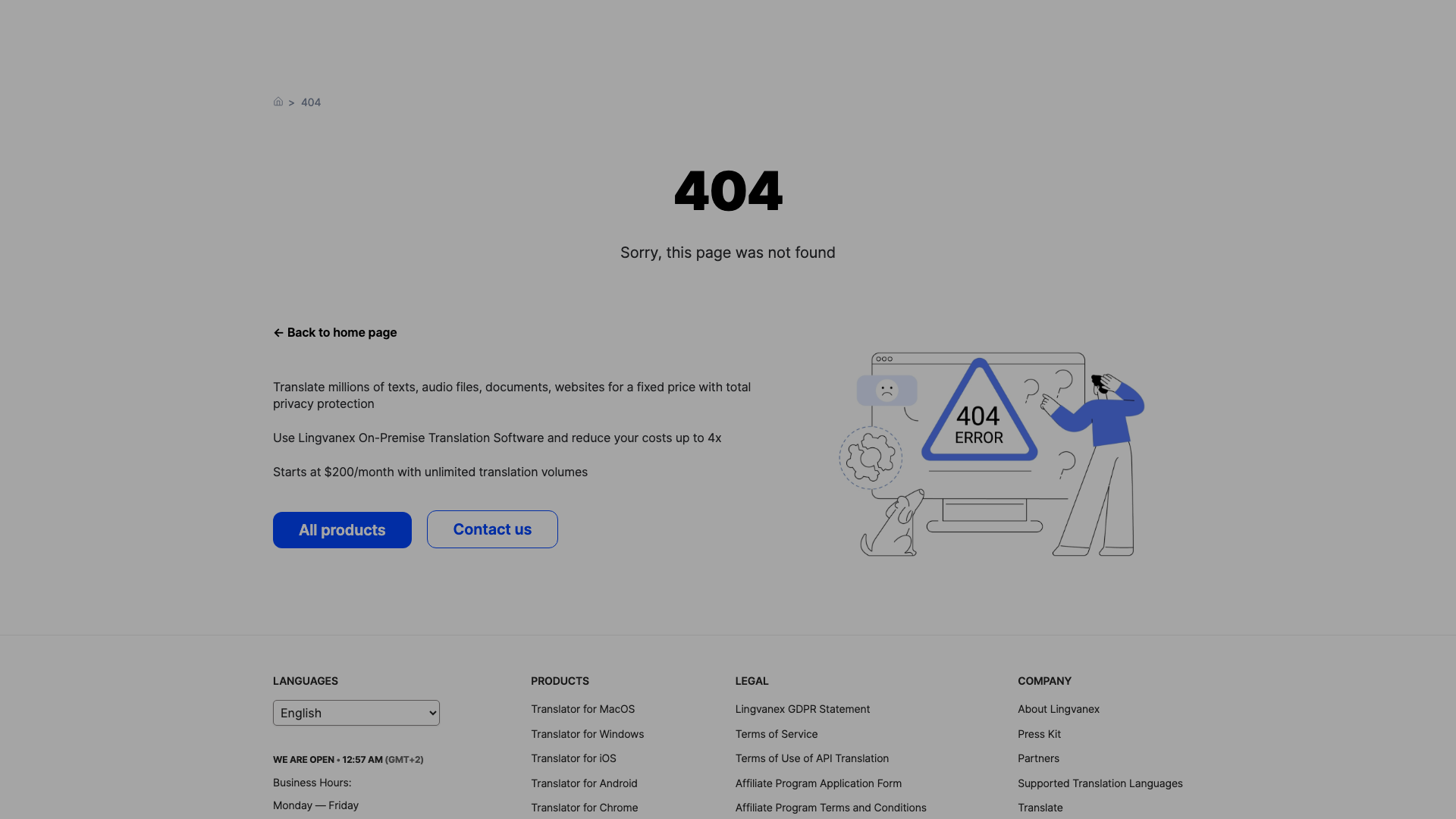Click the large 404 heading
1456x819 pixels.
(x=728, y=191)
